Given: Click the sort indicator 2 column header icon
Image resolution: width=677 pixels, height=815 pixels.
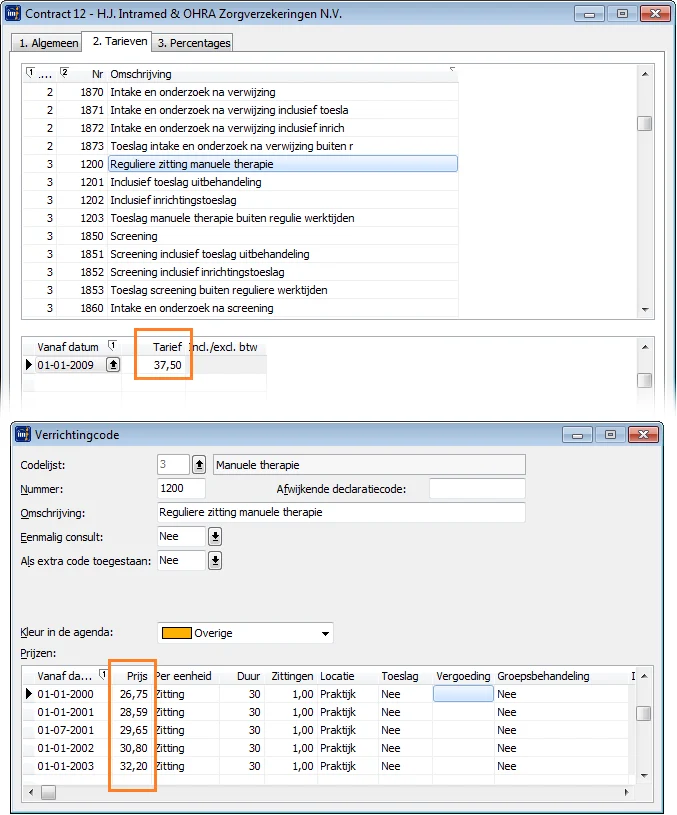Looking at the screenshot, I should (64, 73).
